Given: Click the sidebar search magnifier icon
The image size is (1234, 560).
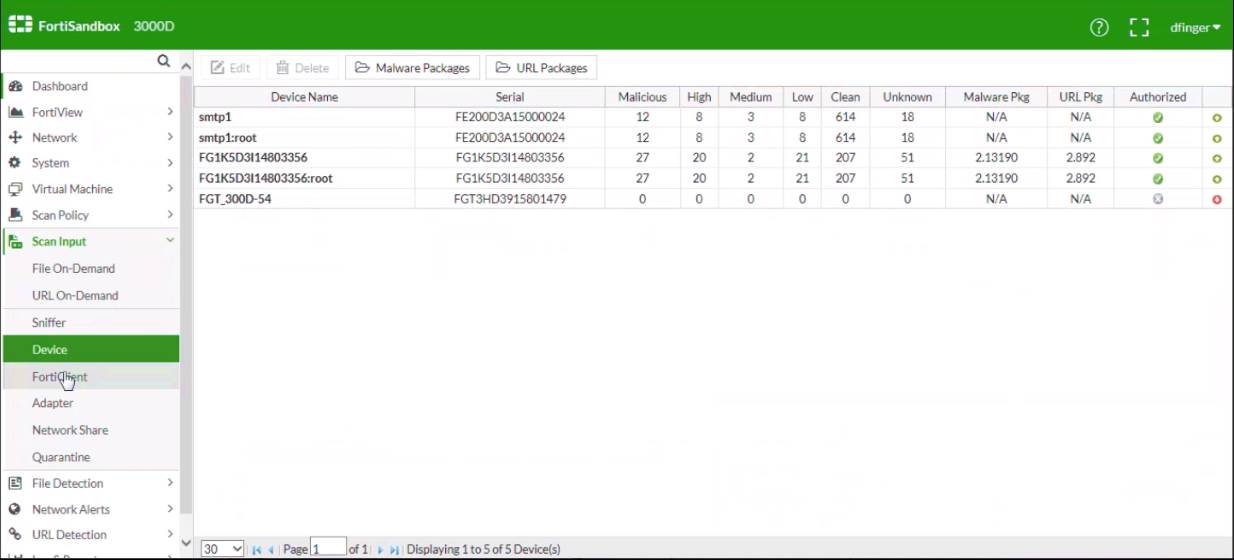Looking at the screenshot, I should (164, 61).
